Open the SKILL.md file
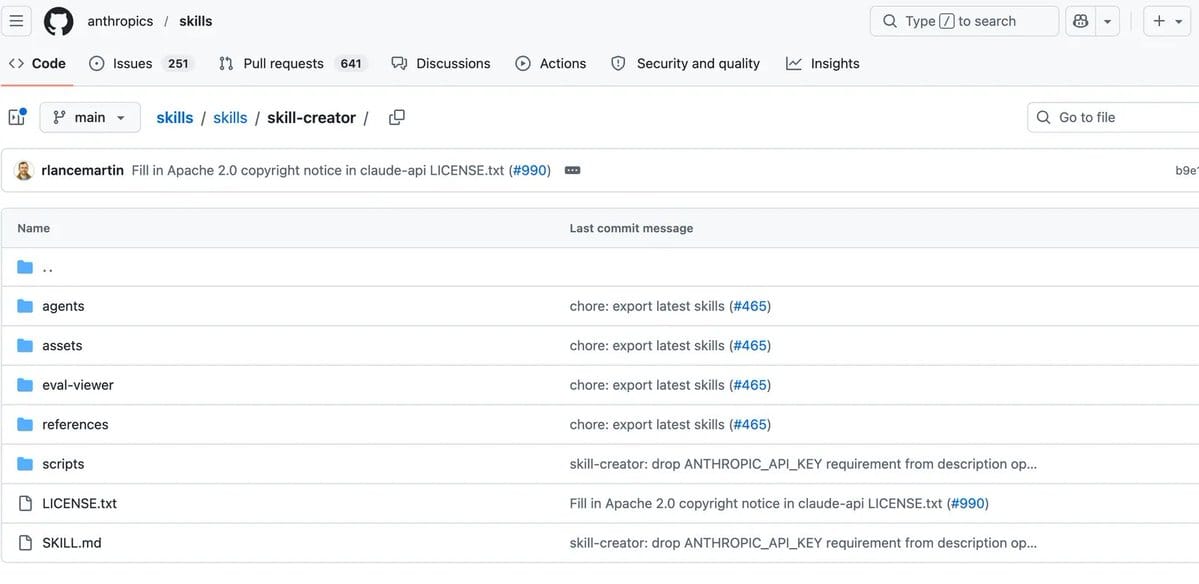The height and width of the screenshot is (584, 1199). pyautogui.click(x=72, y=543)
